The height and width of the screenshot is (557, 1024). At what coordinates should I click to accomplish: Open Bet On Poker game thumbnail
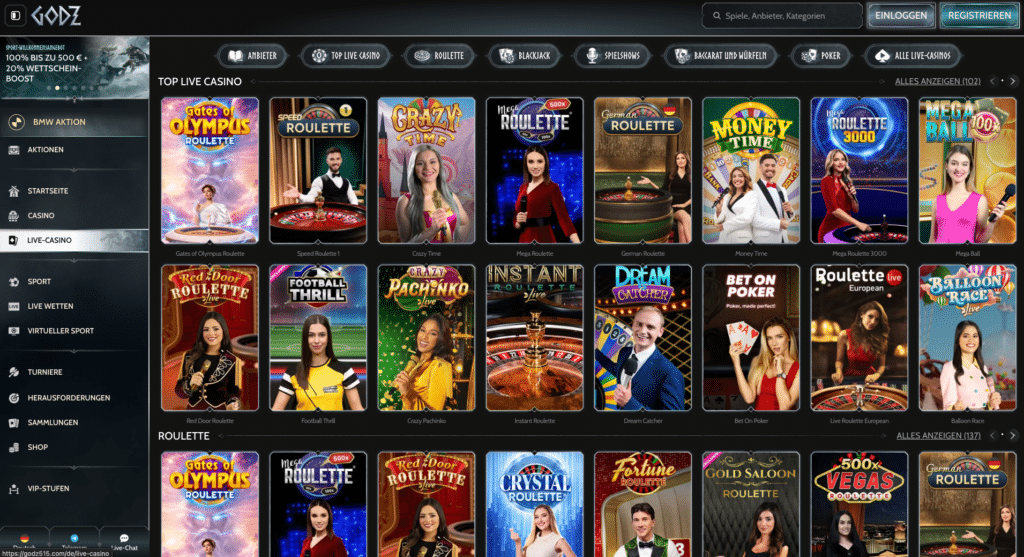point(751,338)
